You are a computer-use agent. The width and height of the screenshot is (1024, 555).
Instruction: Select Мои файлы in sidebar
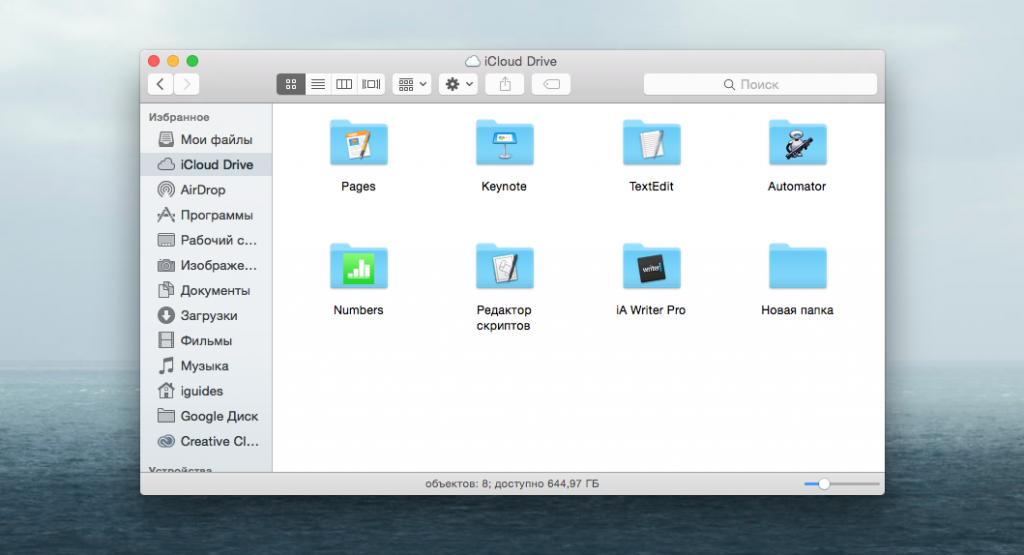point(206,139)
